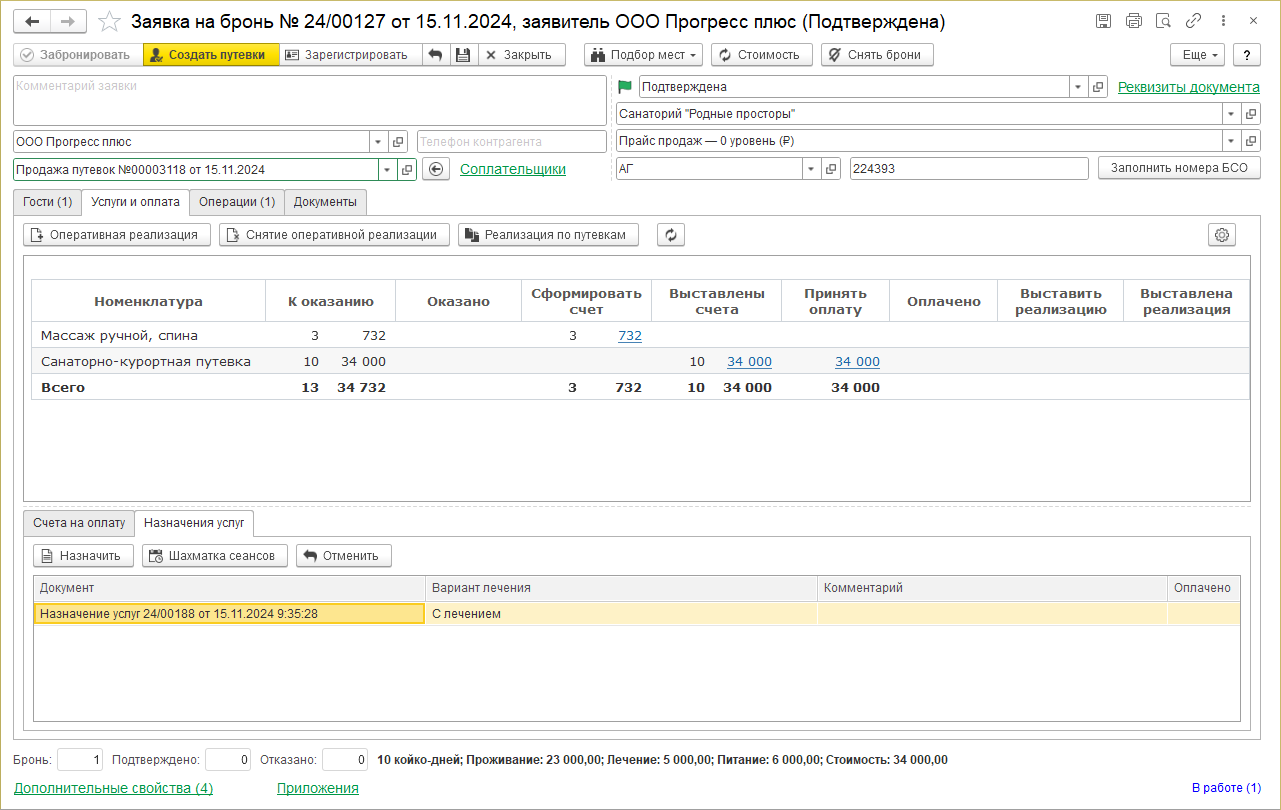This screenshot has height=810, width=1281.
Task: Click the report preview icon in title bar
Action: 1163,21
